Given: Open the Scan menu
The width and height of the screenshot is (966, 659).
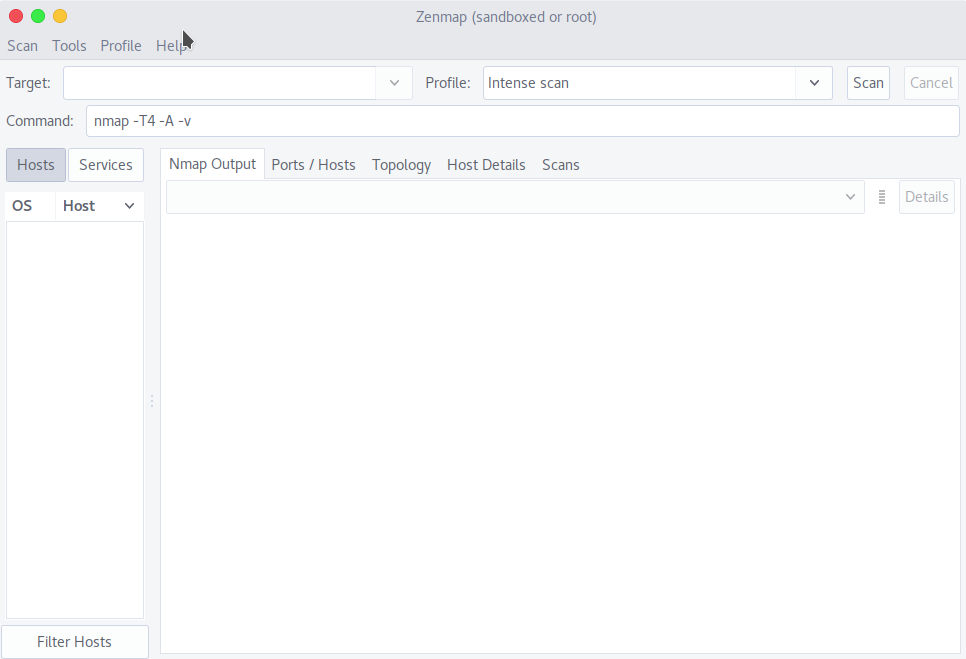Looking at the screenshot, I should pos(22,46).
